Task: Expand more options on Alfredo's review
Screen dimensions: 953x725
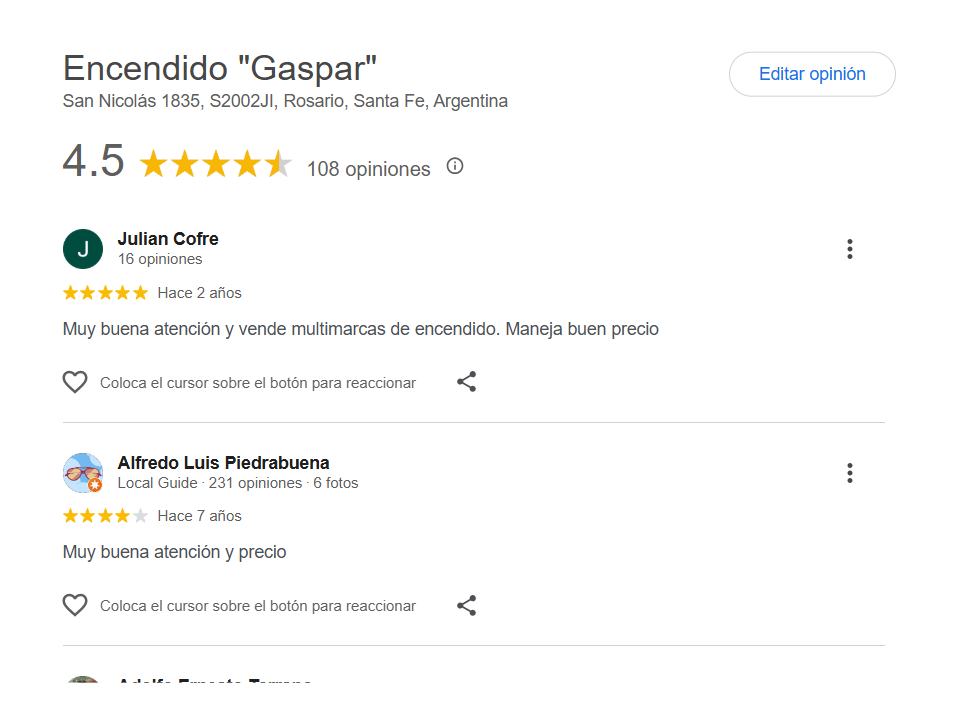Action: click(x=849, y=473)
